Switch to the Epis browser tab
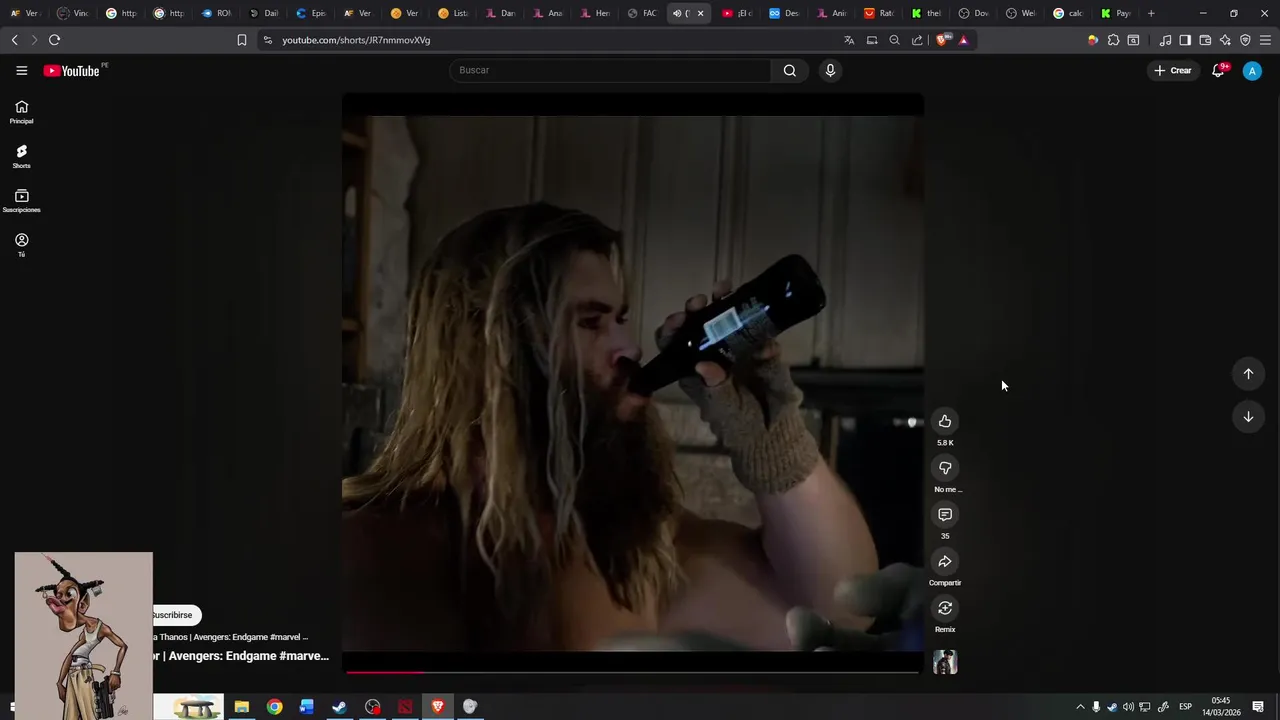Viewport: 1280px width, 720px height. [311, 13]
